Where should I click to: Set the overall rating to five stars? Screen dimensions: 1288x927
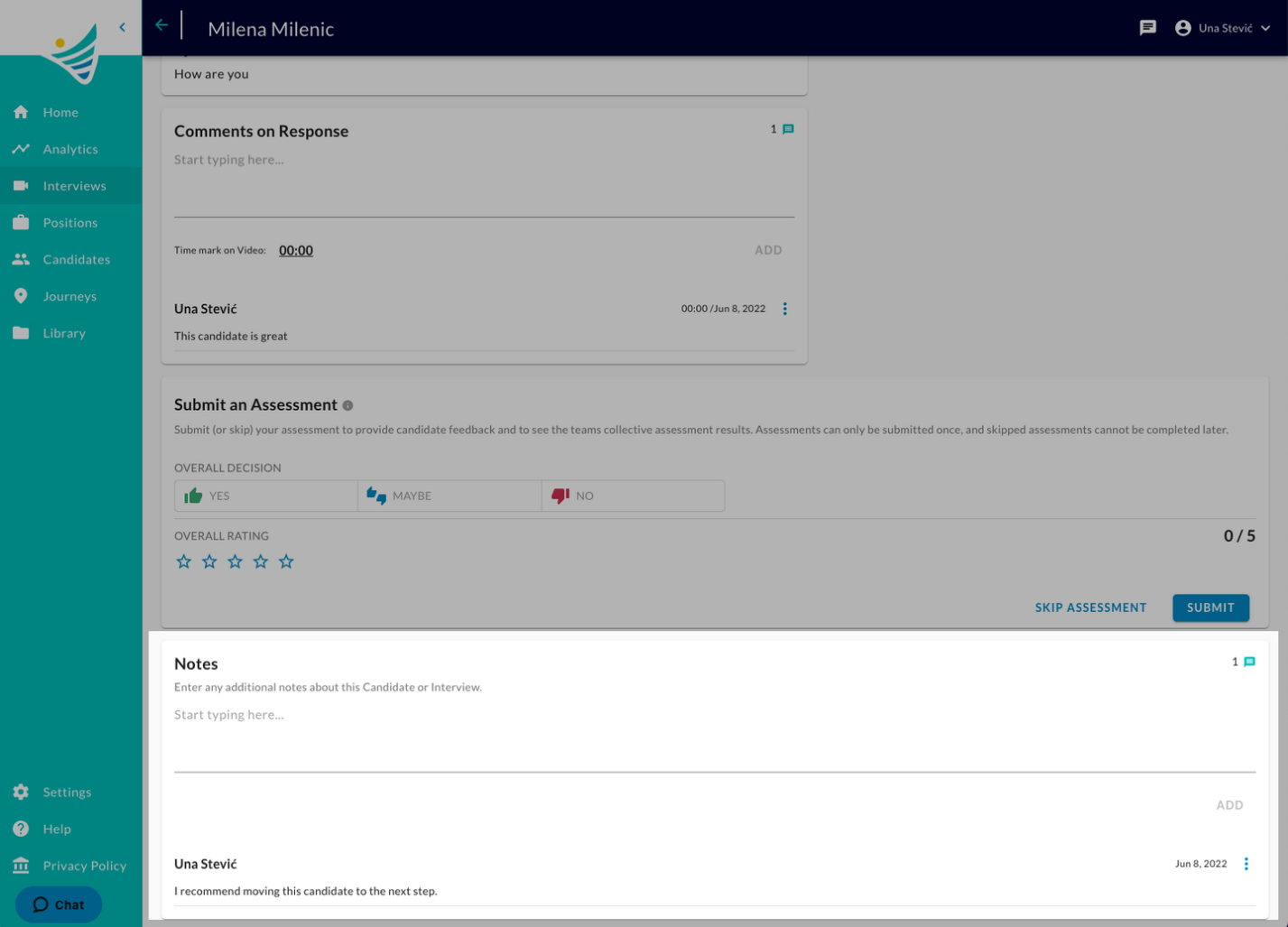286,561
